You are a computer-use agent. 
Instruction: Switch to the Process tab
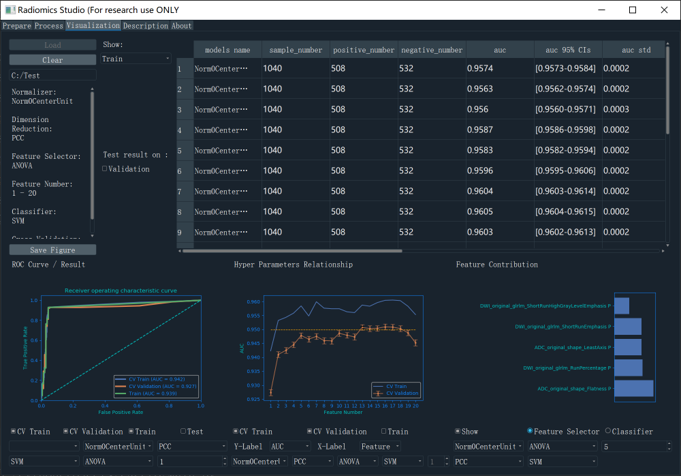coord(49,26)
